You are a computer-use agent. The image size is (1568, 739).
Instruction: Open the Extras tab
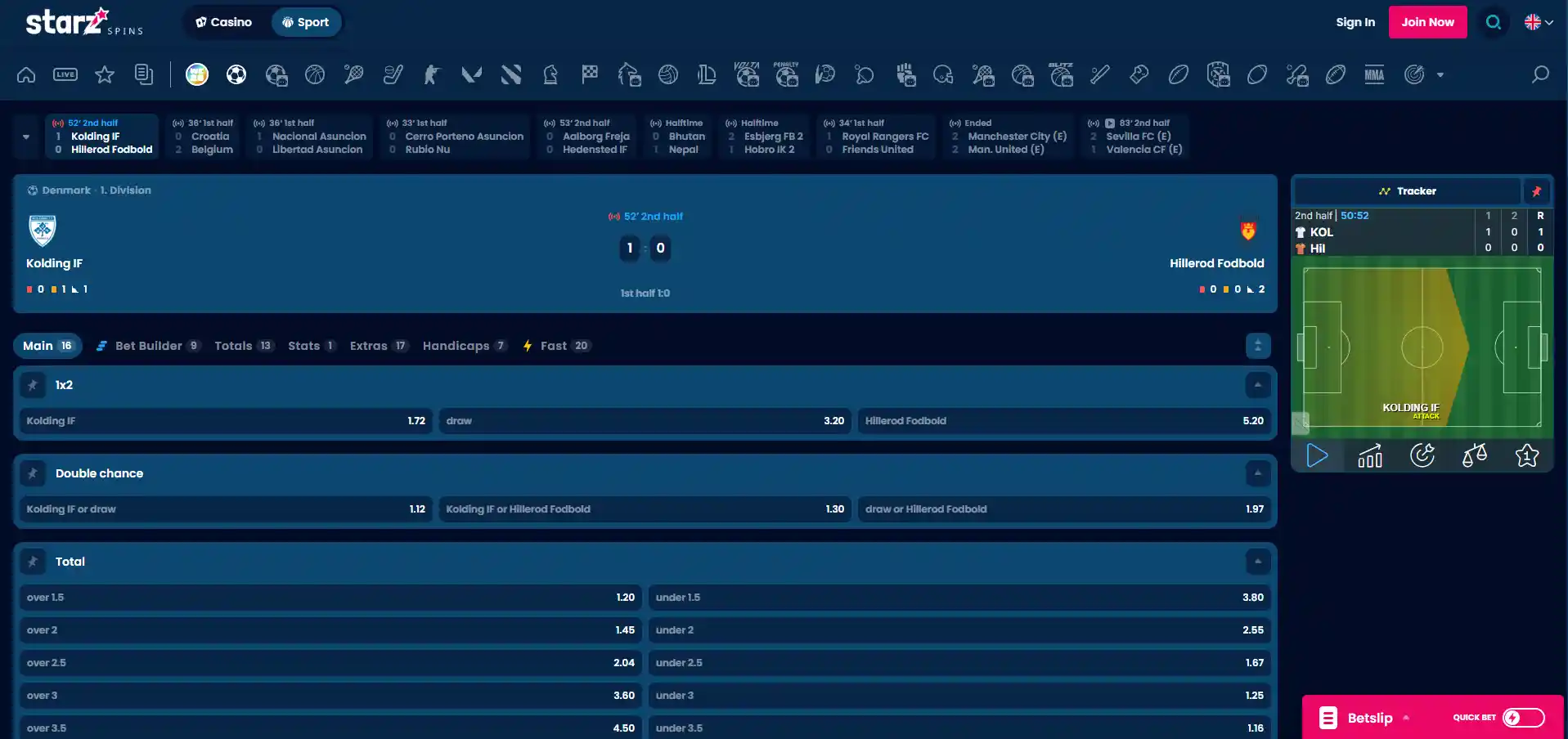coord(379,346)
